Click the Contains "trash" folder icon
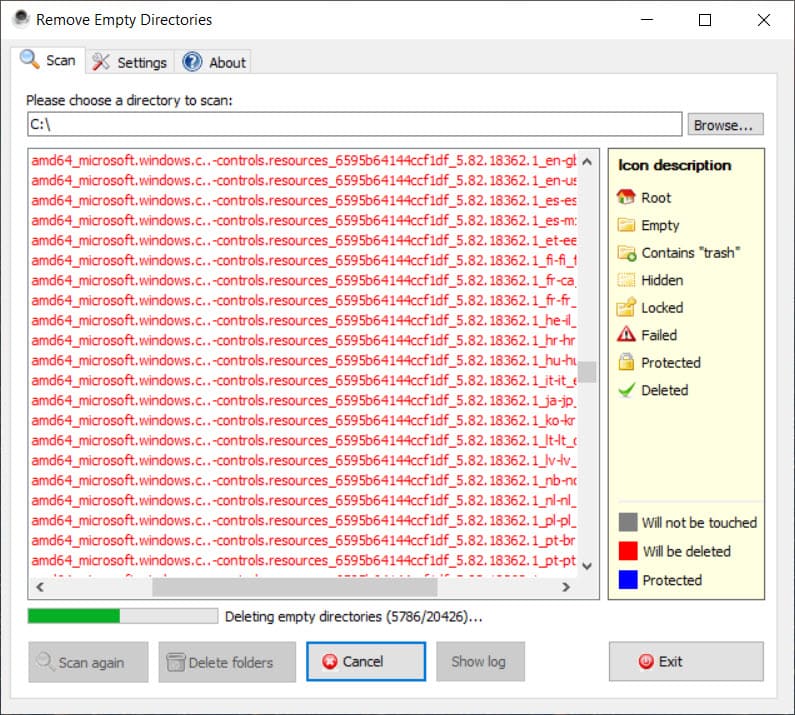This screenshot has height=715, width=795. [627, 253]
